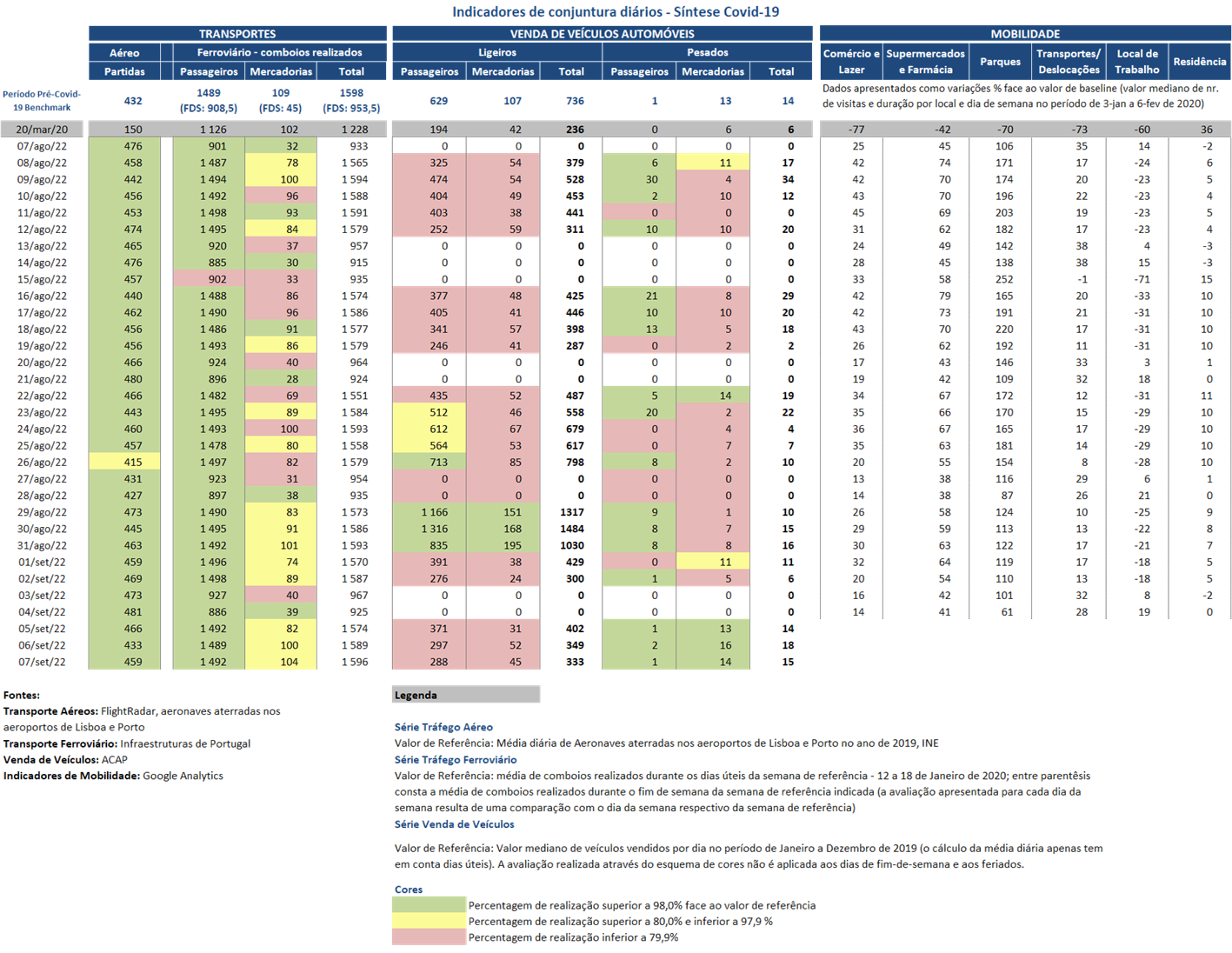1232x953 pixels.
Task: Select the 20/mar/20 date row label
Action: coord(42,130)
